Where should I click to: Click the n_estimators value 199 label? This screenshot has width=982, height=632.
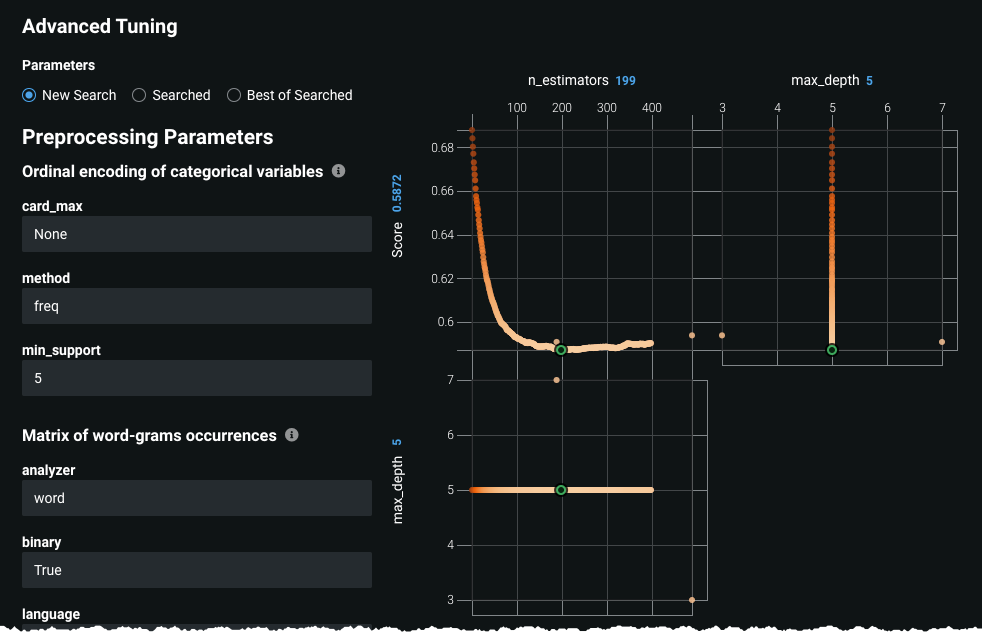click(x=627, y=80)
